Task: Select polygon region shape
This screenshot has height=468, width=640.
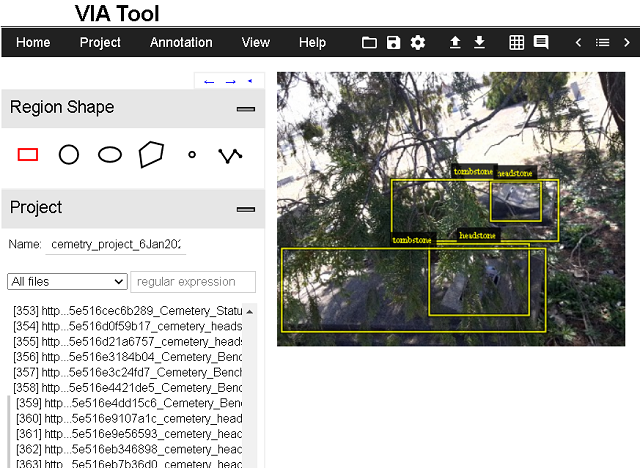Action: pyautogui.click(x=151, y=155)
